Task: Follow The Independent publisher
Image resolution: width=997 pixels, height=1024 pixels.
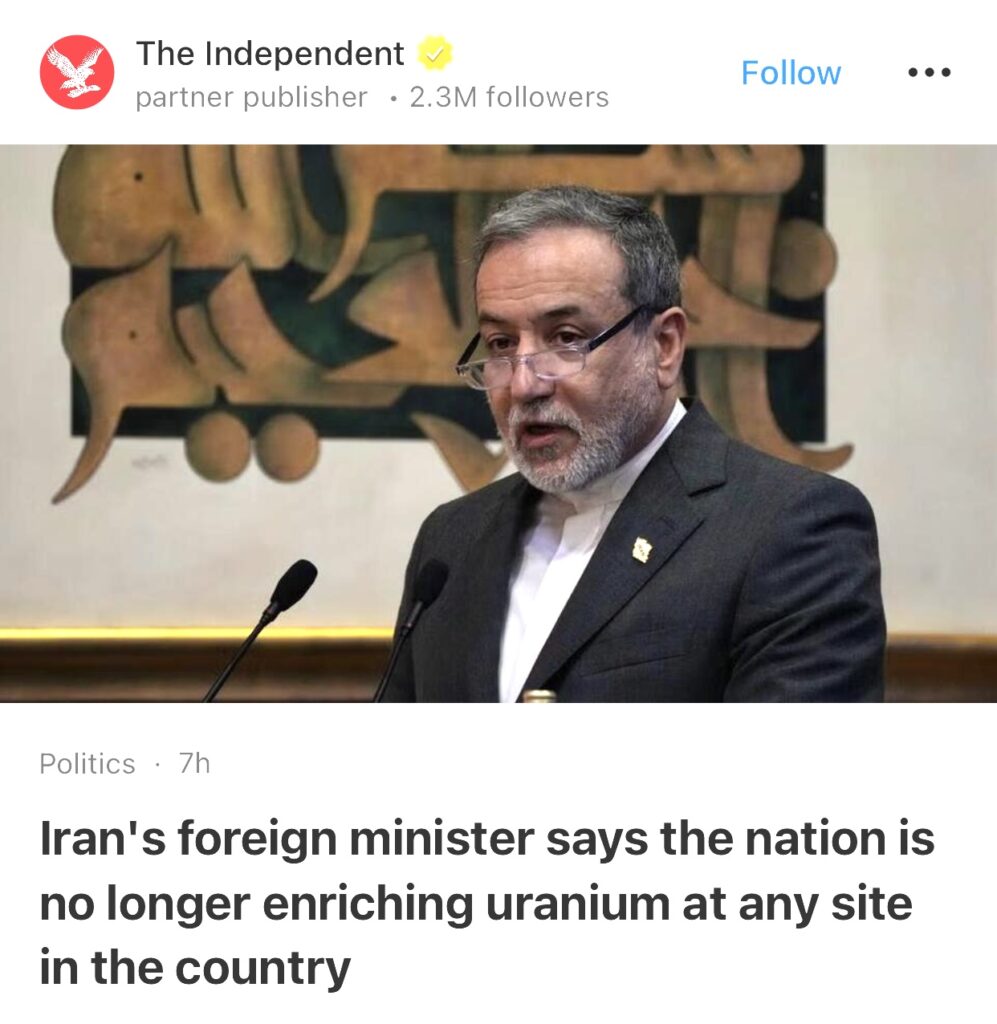Action: click(791, 72)
